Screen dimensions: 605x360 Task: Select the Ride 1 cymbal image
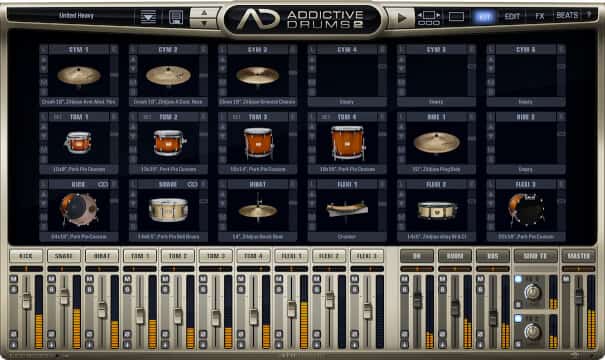[x=436, y=142]
